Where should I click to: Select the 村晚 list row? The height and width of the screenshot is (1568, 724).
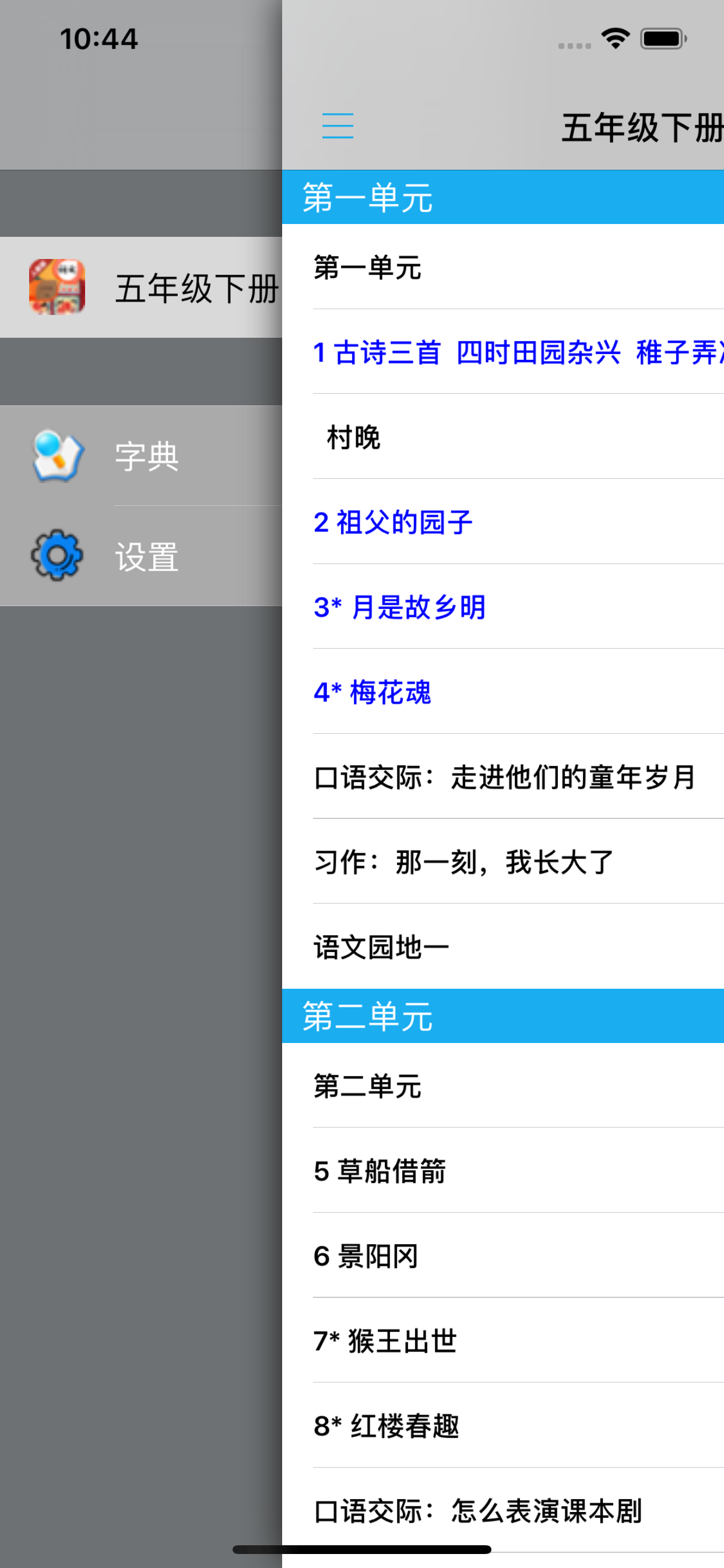[503, 437]
